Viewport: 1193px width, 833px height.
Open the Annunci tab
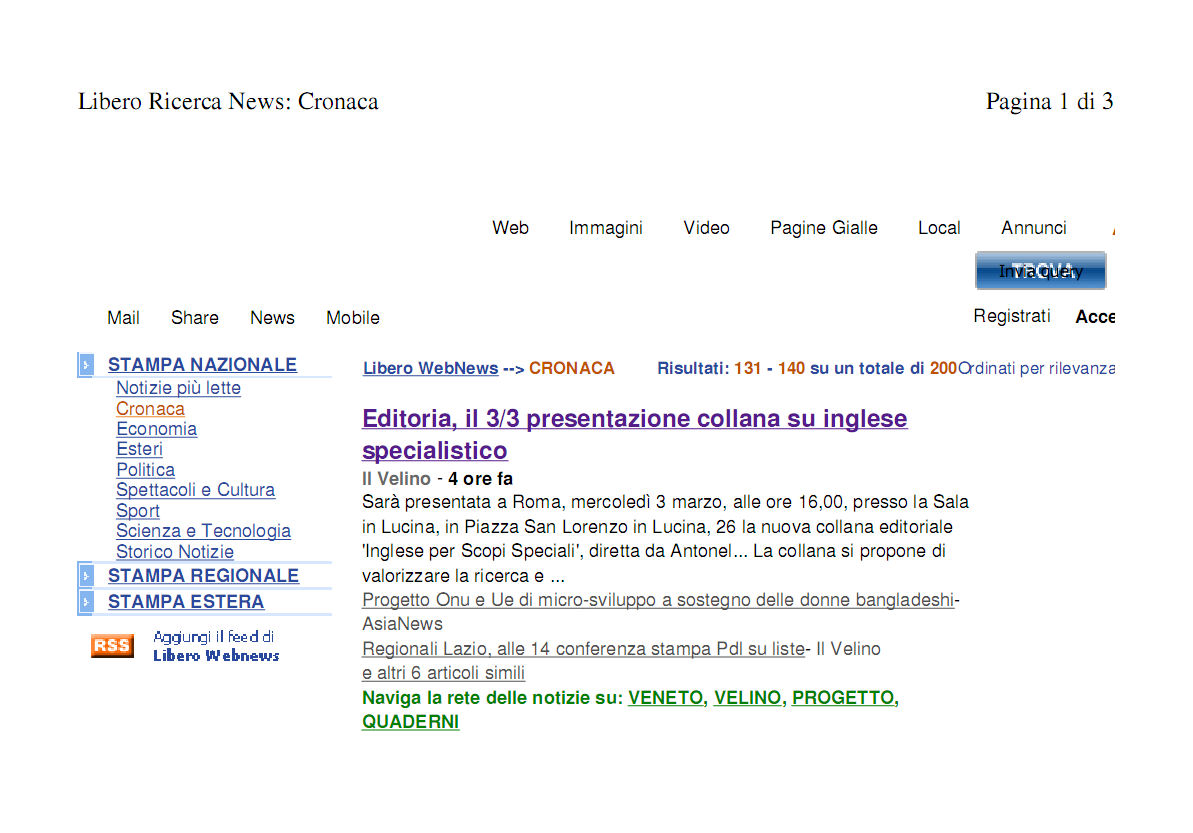pos(1033,227)
